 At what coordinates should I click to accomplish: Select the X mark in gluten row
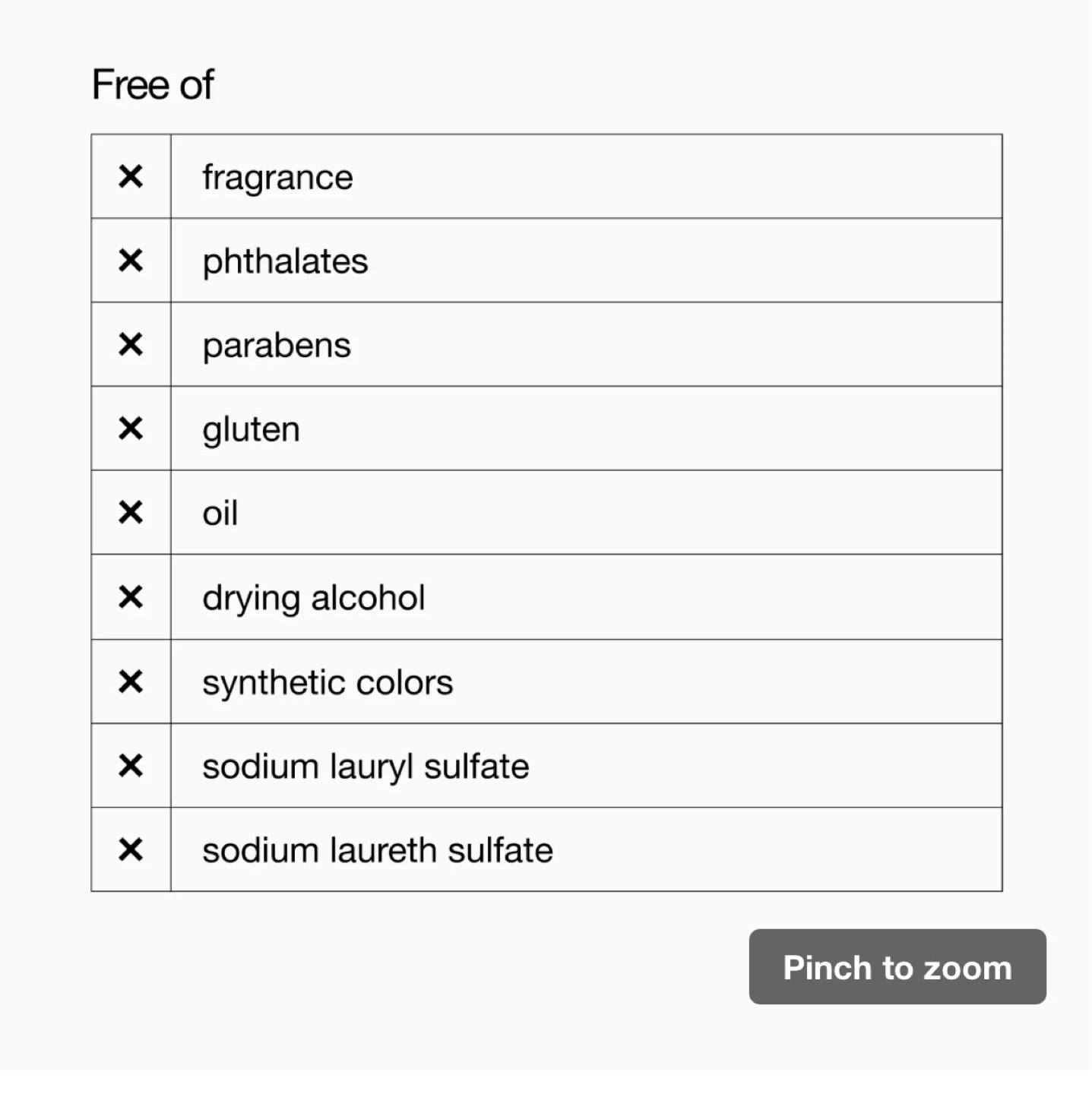pos(131,428)
